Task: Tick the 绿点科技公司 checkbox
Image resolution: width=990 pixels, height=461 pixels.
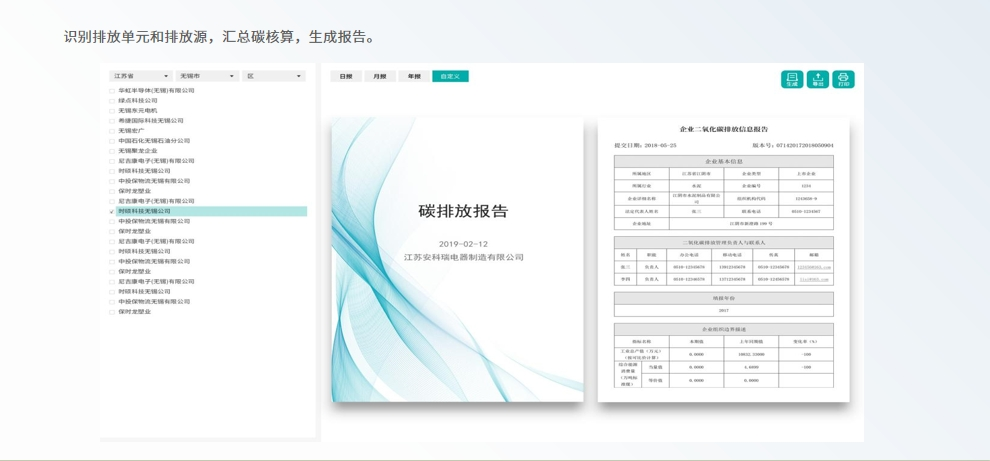Action: [x=112, y=101]
